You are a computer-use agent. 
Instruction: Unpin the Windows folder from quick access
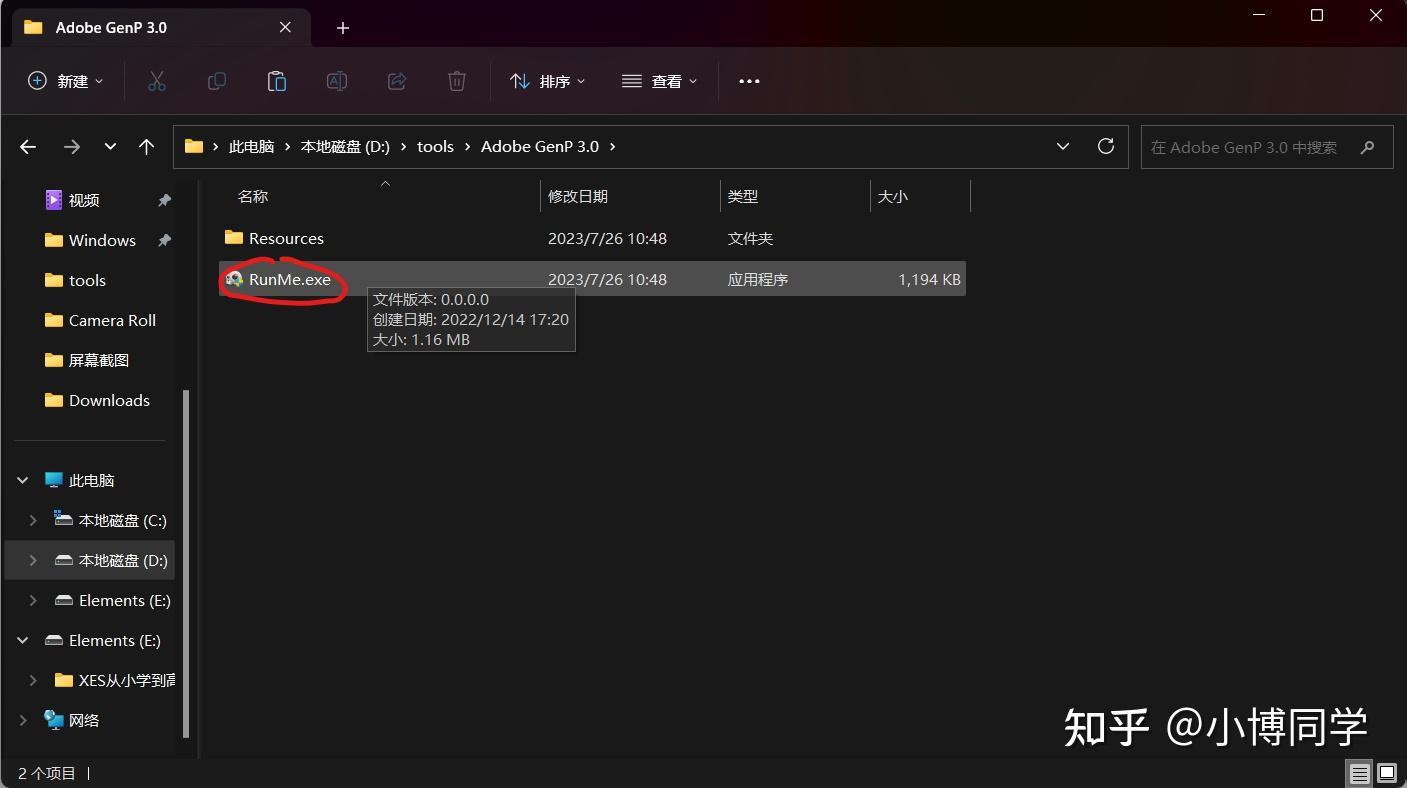[164, 240]
